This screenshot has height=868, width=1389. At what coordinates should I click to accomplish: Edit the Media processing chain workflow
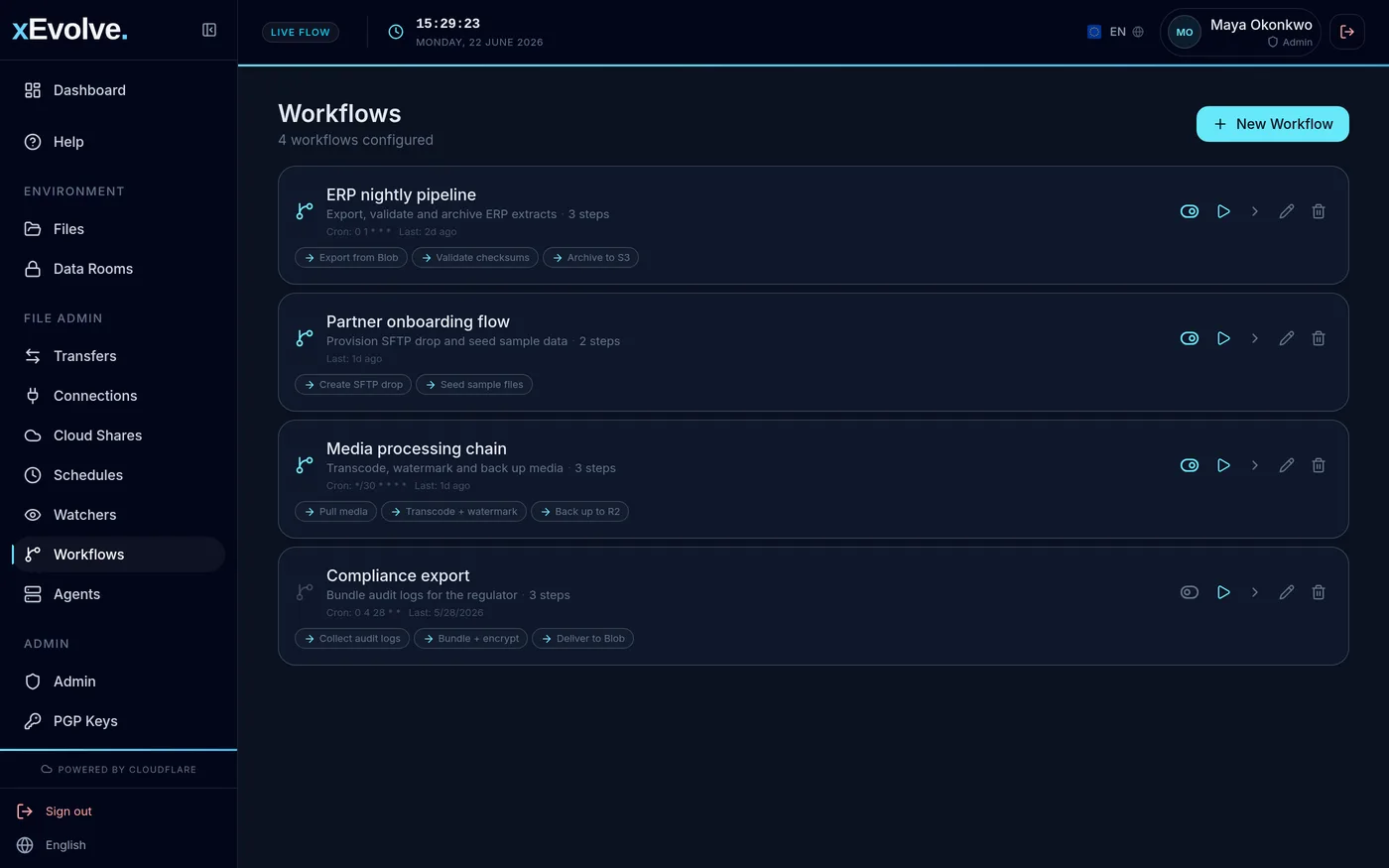(x=1287, y=465)
